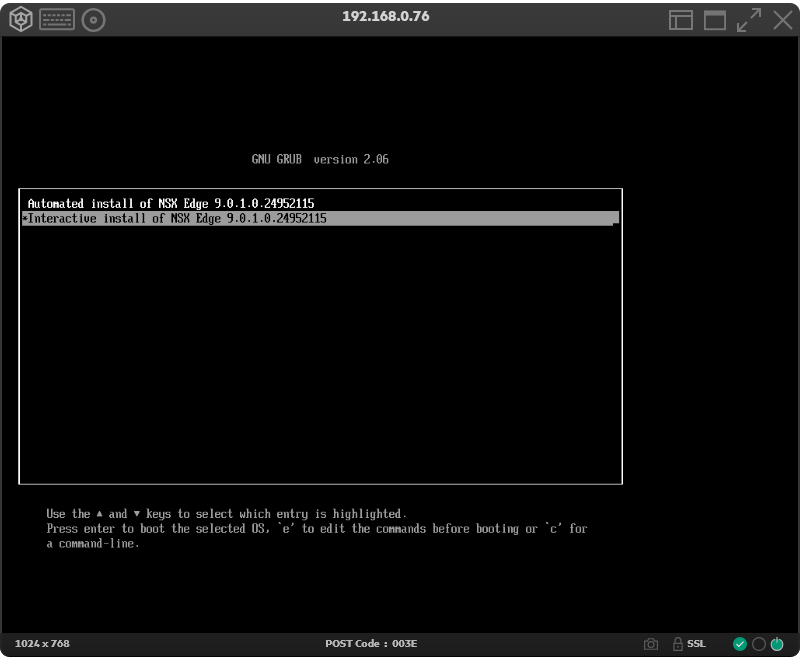Click the 1024 x 768 resolution label
Screen dimensions: 804x661
click(42, 643)
